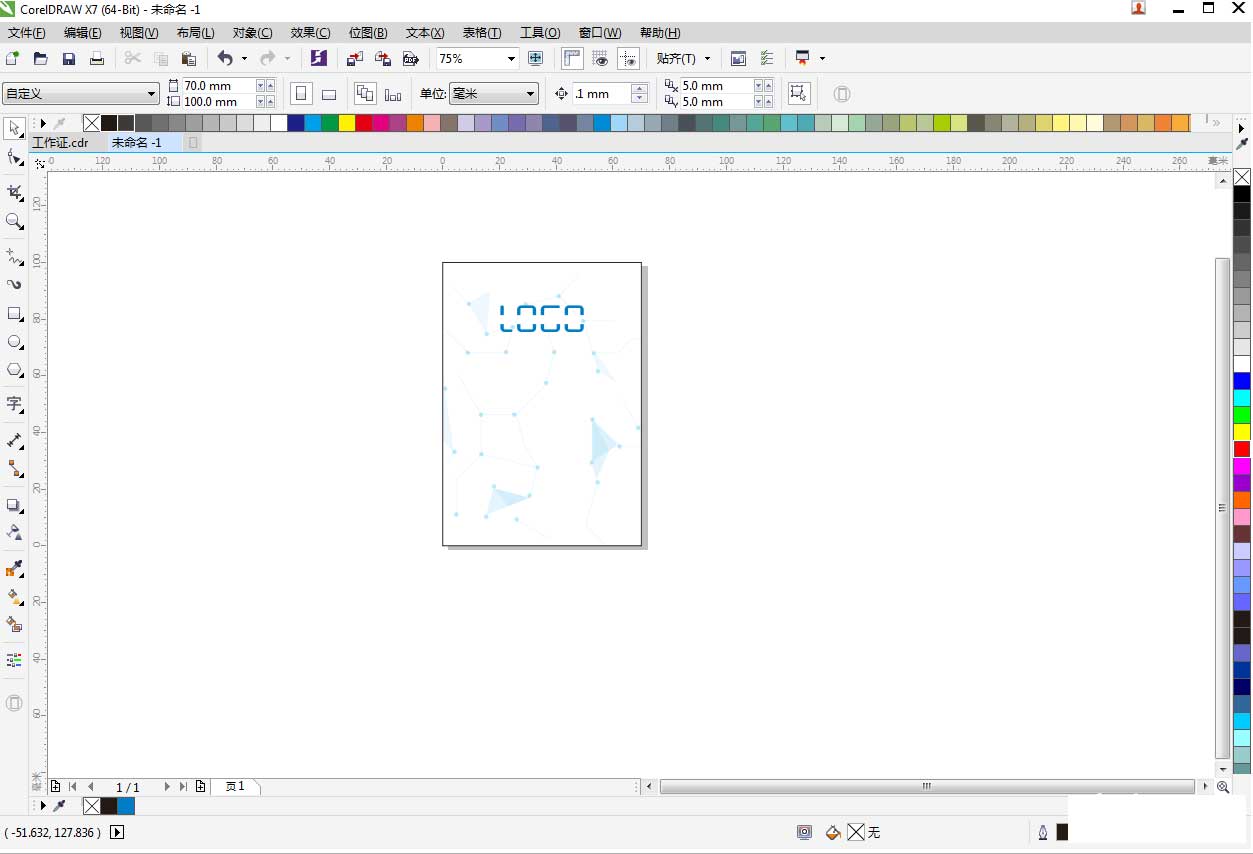
Task: Open the 编辑(E) menu
Action: 83,33
